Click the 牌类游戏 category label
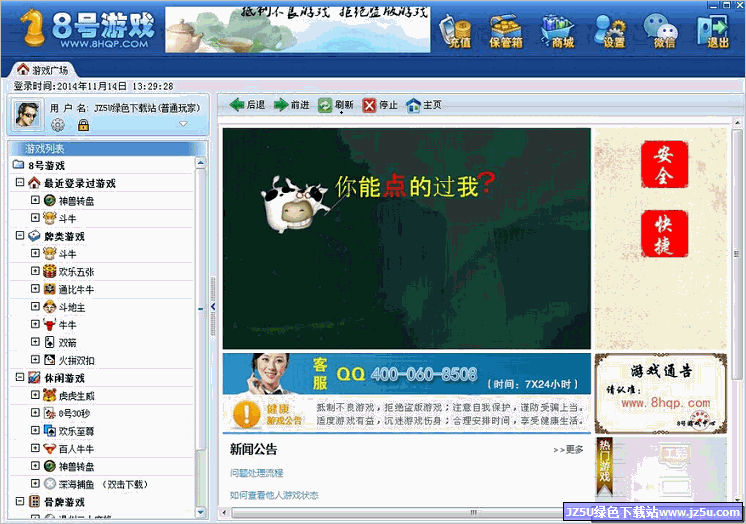Image resolution: width=746 pixels, height=524 pixels. point(64,236)
